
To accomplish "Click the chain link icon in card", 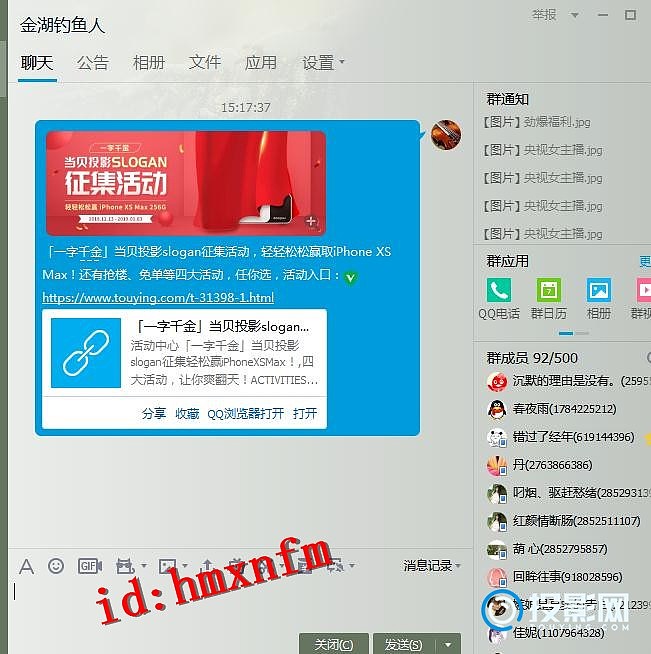I will click(86, 353).
